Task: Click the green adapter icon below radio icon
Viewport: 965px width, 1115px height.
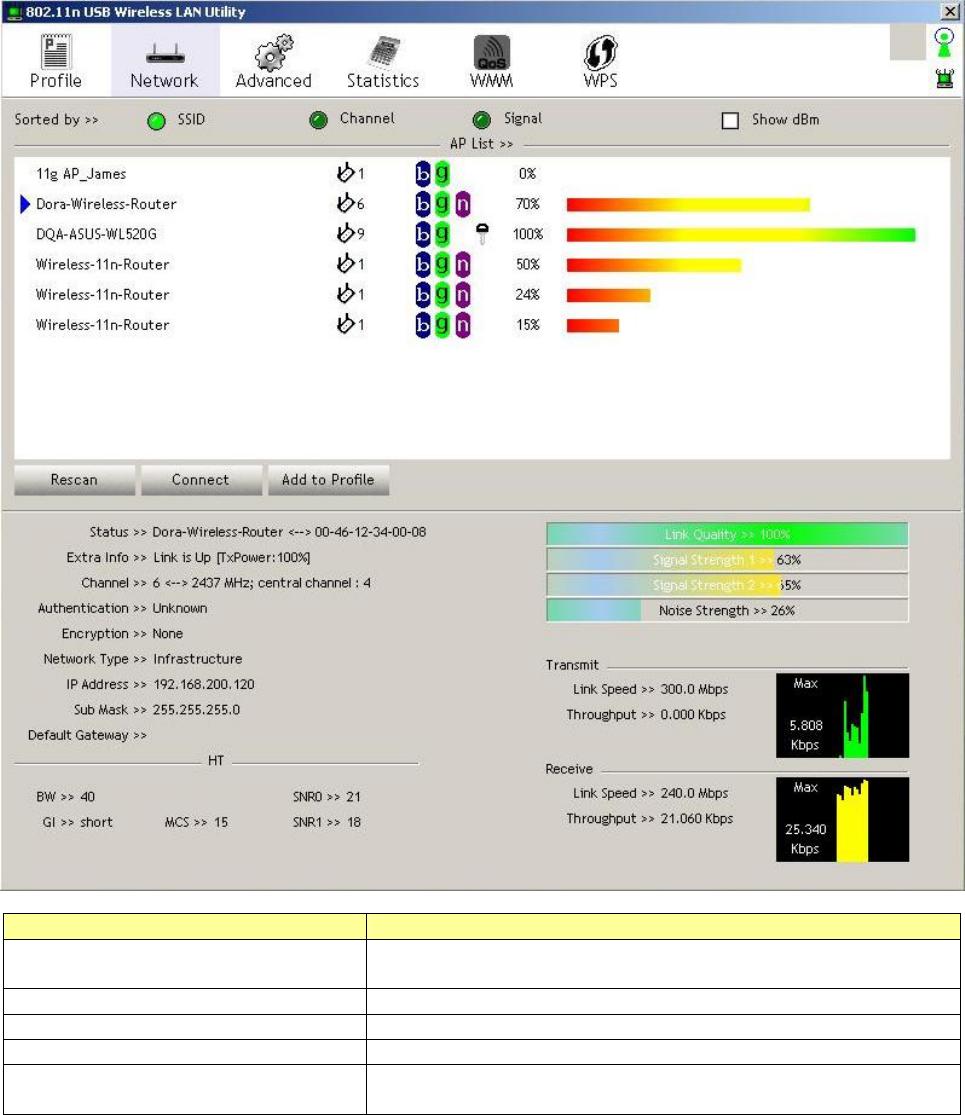Action: [944, 78]
